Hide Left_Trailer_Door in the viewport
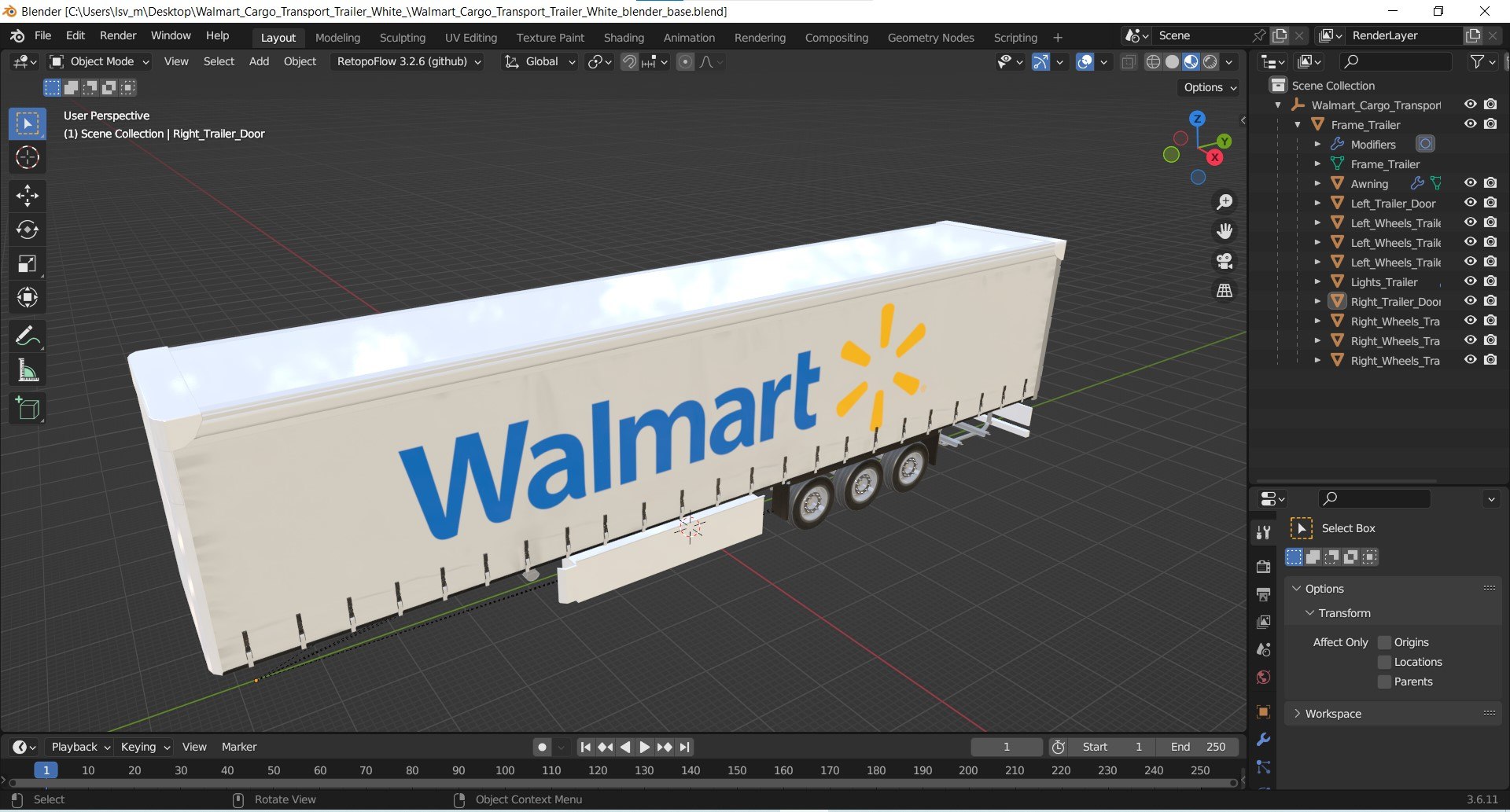Image resolution: width=1510 pixels, height=812 pixels. point(1470,203)
